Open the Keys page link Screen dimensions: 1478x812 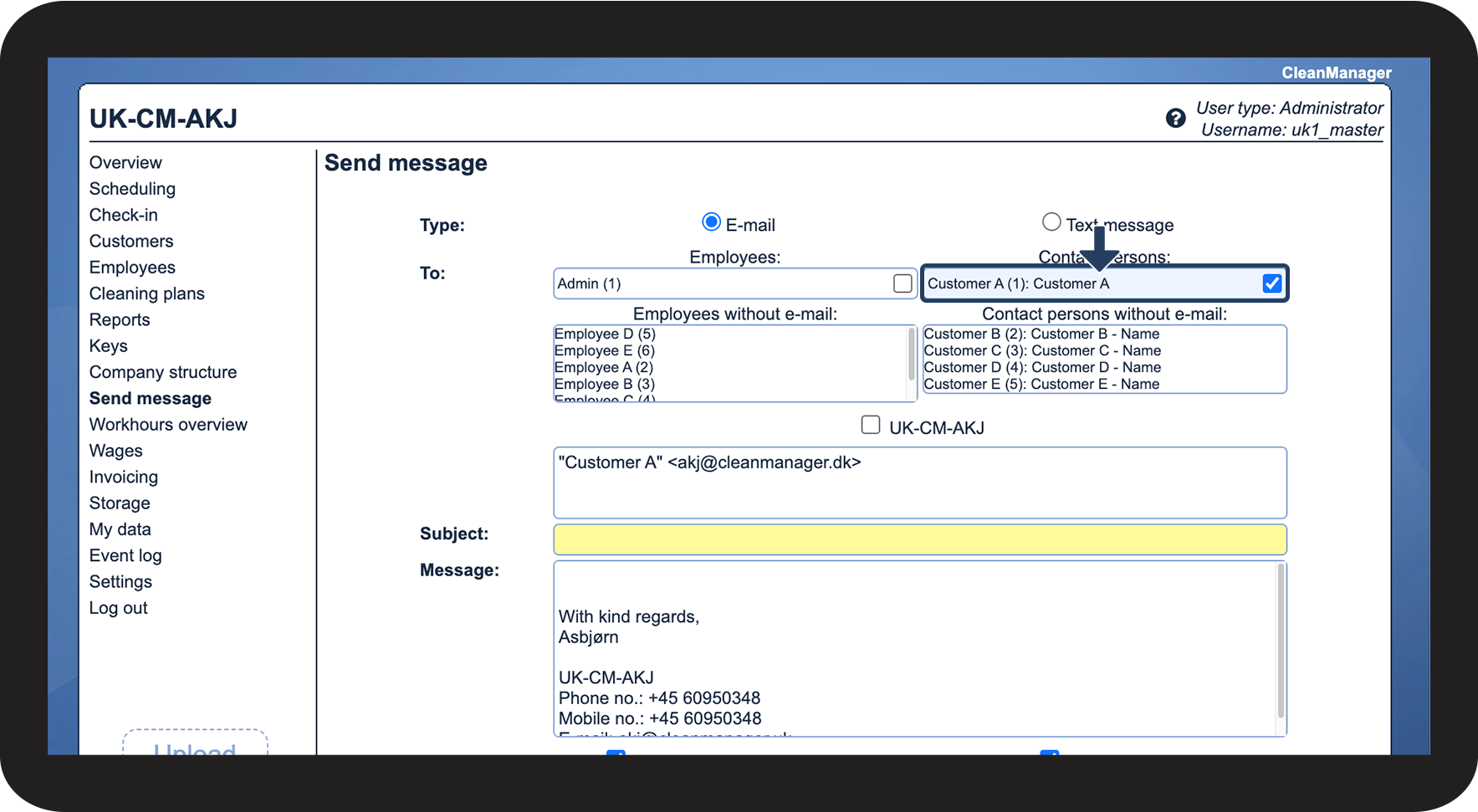coord(109,346)
